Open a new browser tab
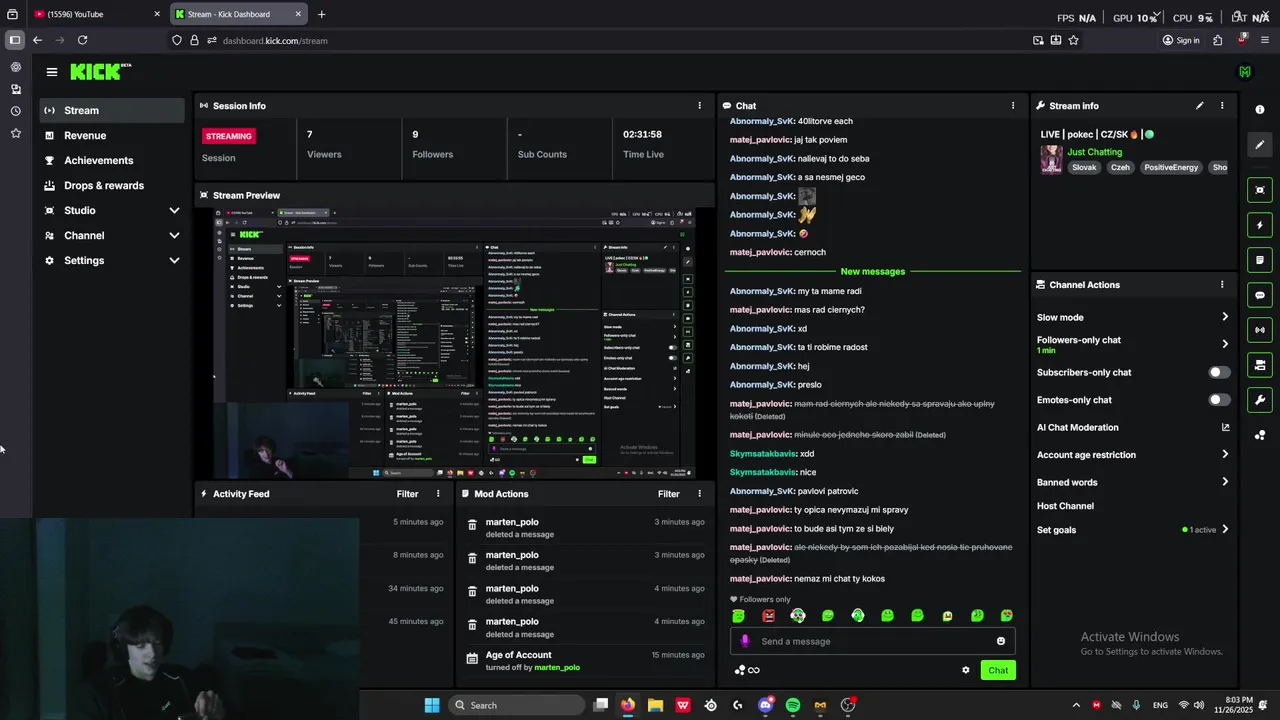Viewport: 1280px width, 720px height. [321, 14]
